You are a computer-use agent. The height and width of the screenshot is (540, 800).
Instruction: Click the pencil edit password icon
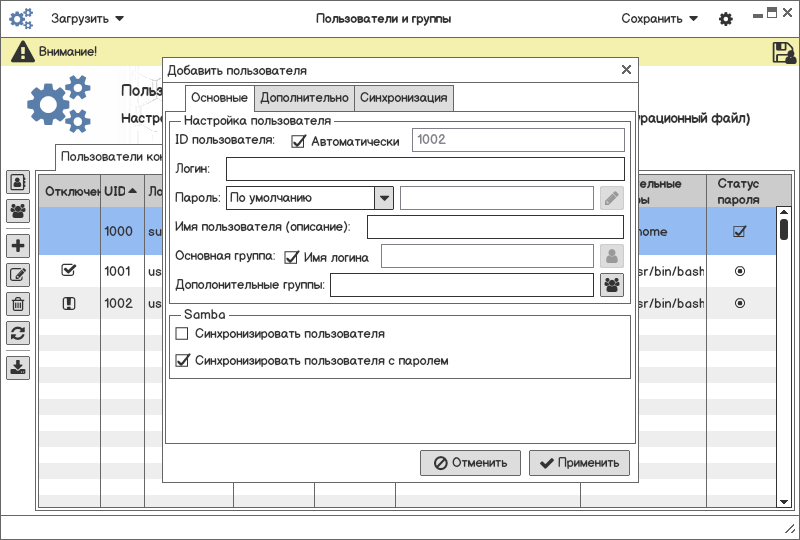tap(612, 198)
